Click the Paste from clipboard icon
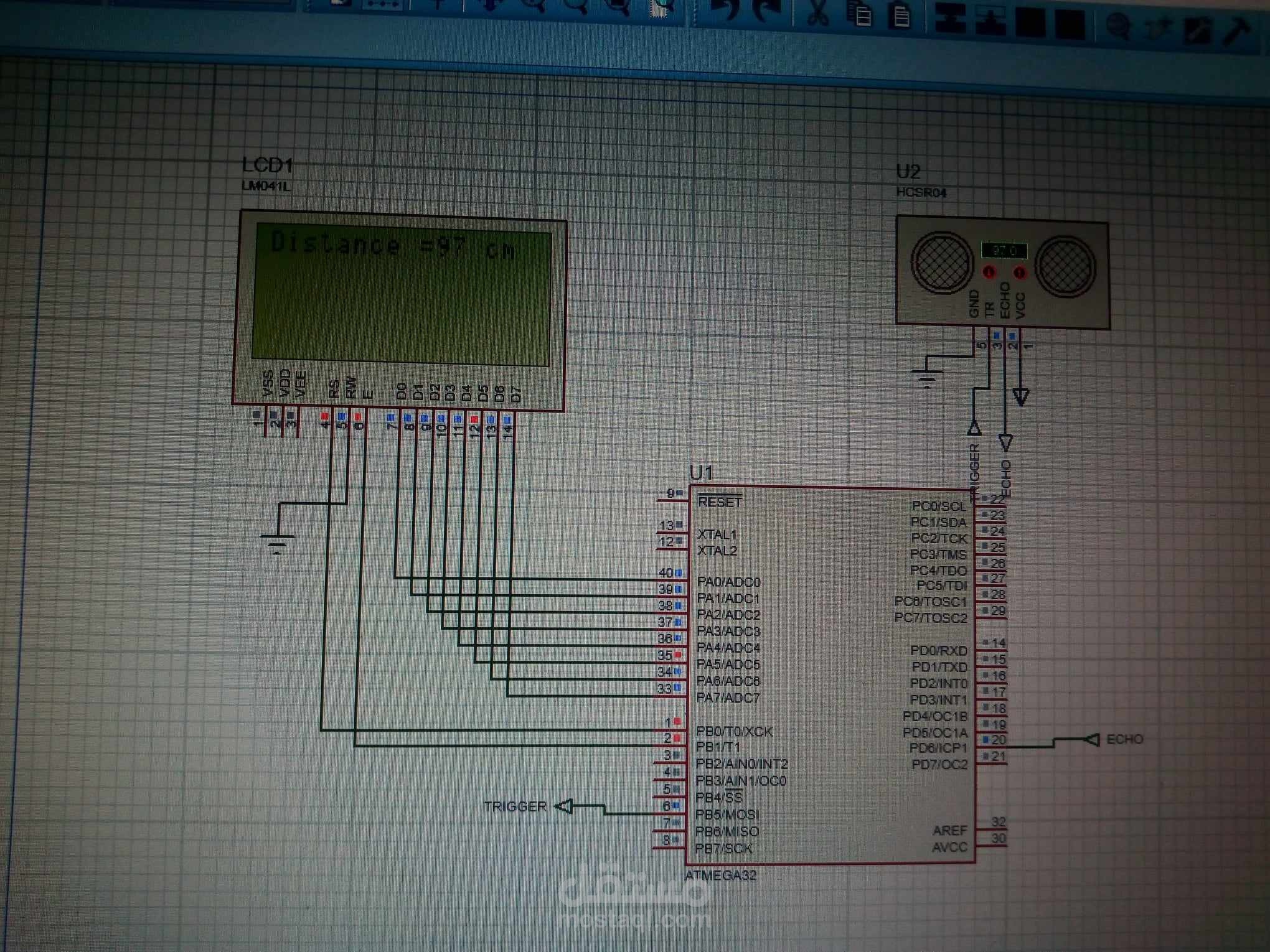The height and width of the screenshot is (952, 1270). [x=901, y=15]
